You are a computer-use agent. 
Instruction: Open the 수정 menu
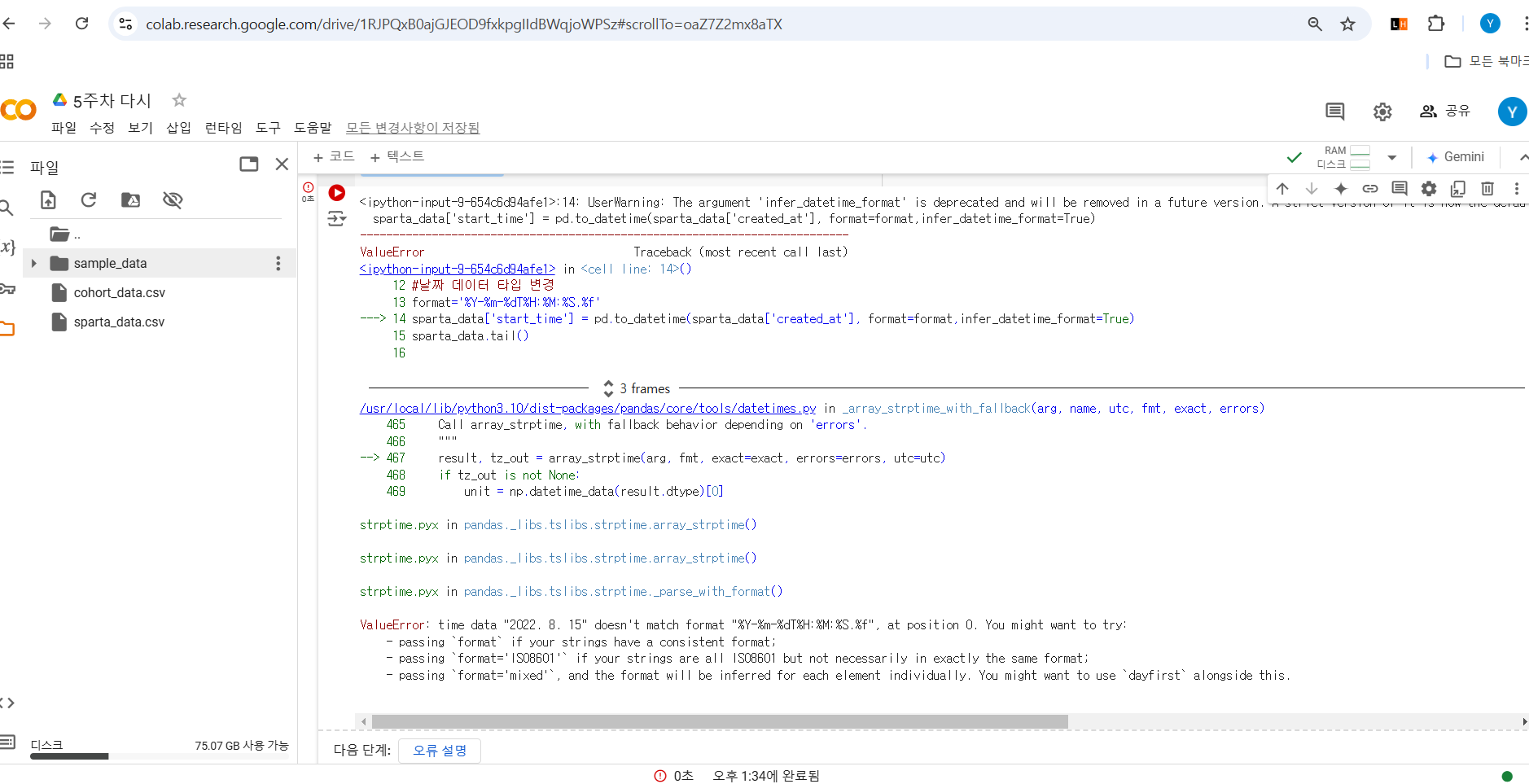tap(102, 128)
